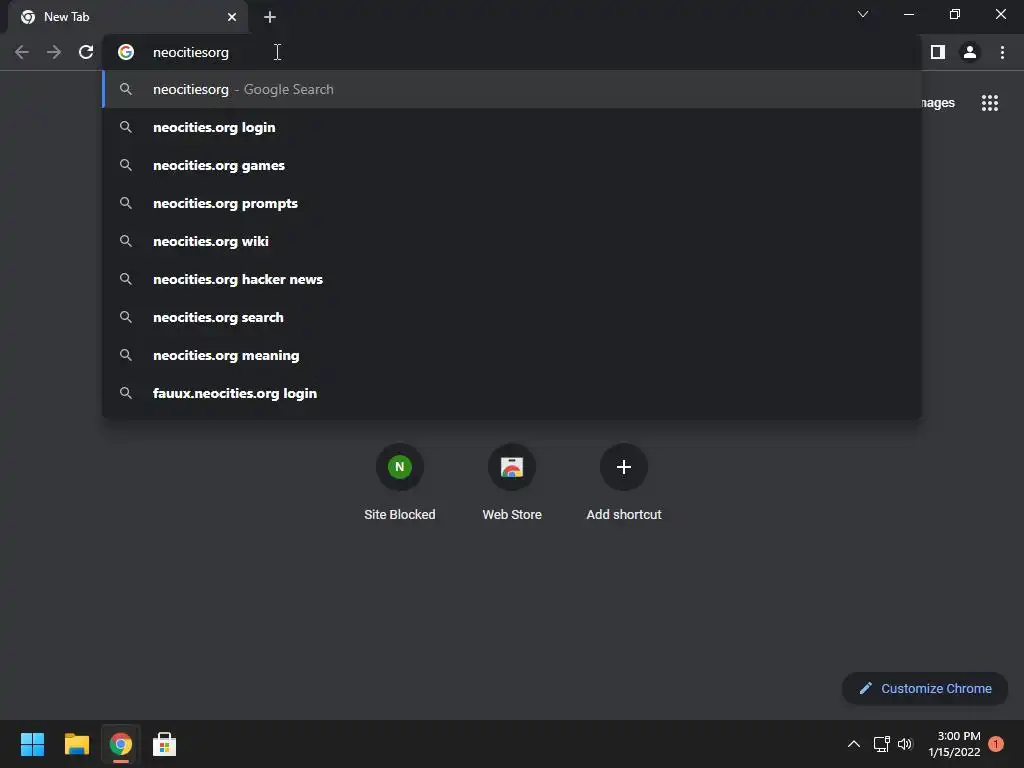Go back using the back arrow
1024x768 pixels.
(22, 52)
